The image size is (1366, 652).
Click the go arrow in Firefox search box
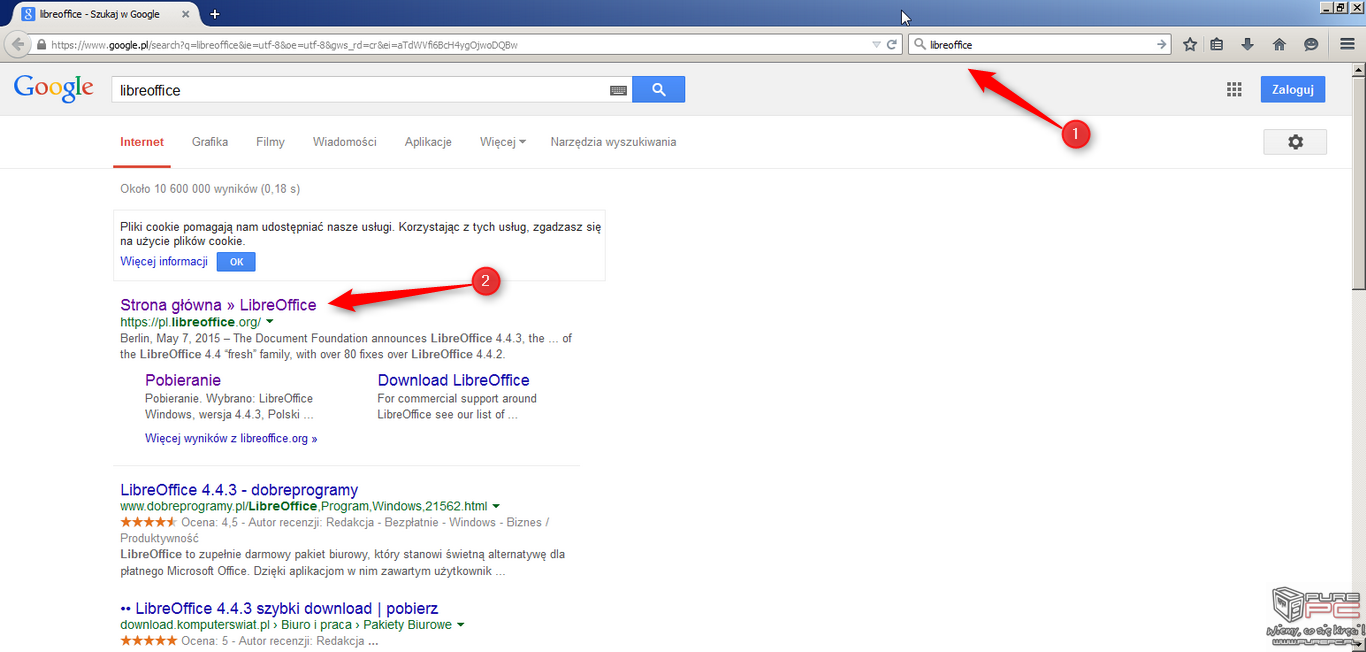(1161, 45)
